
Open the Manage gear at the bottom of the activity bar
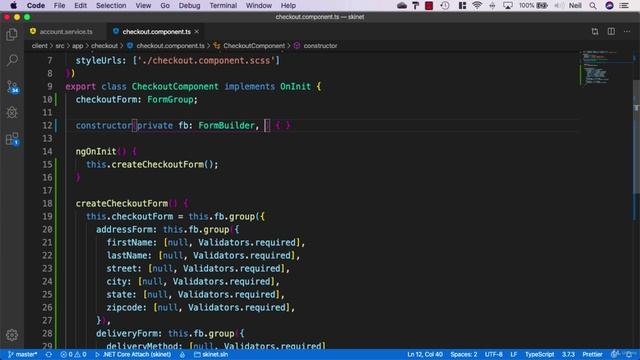[12, 335]
